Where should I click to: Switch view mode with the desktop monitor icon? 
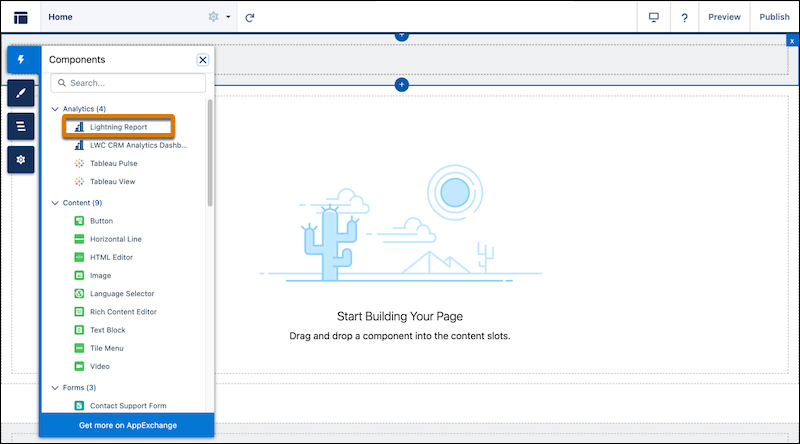coord(654,17)
